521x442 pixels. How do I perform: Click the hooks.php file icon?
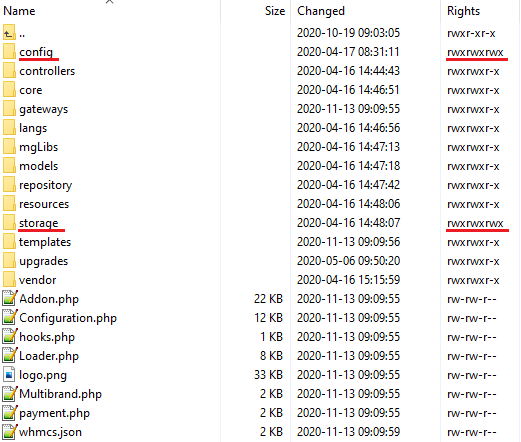[x=9, y=336]
